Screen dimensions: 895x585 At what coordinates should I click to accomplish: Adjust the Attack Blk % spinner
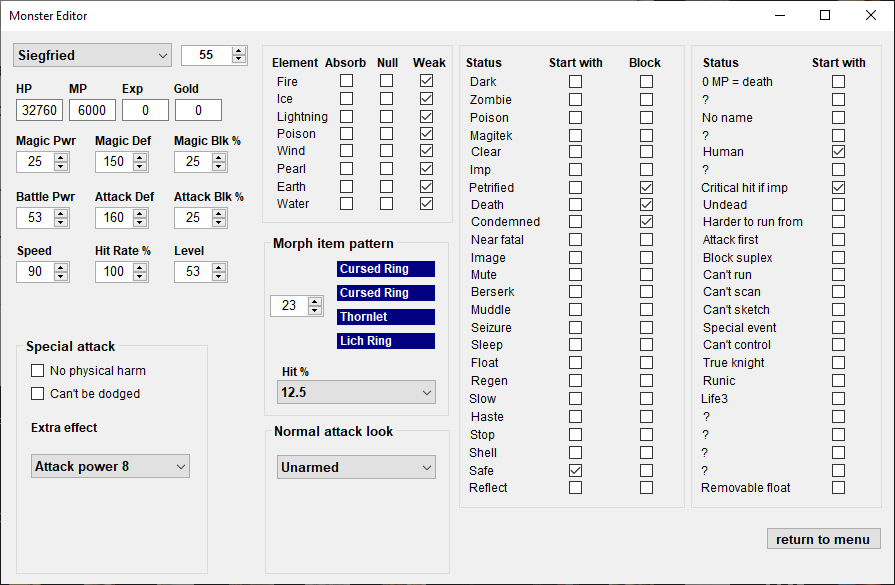point(200,217)
